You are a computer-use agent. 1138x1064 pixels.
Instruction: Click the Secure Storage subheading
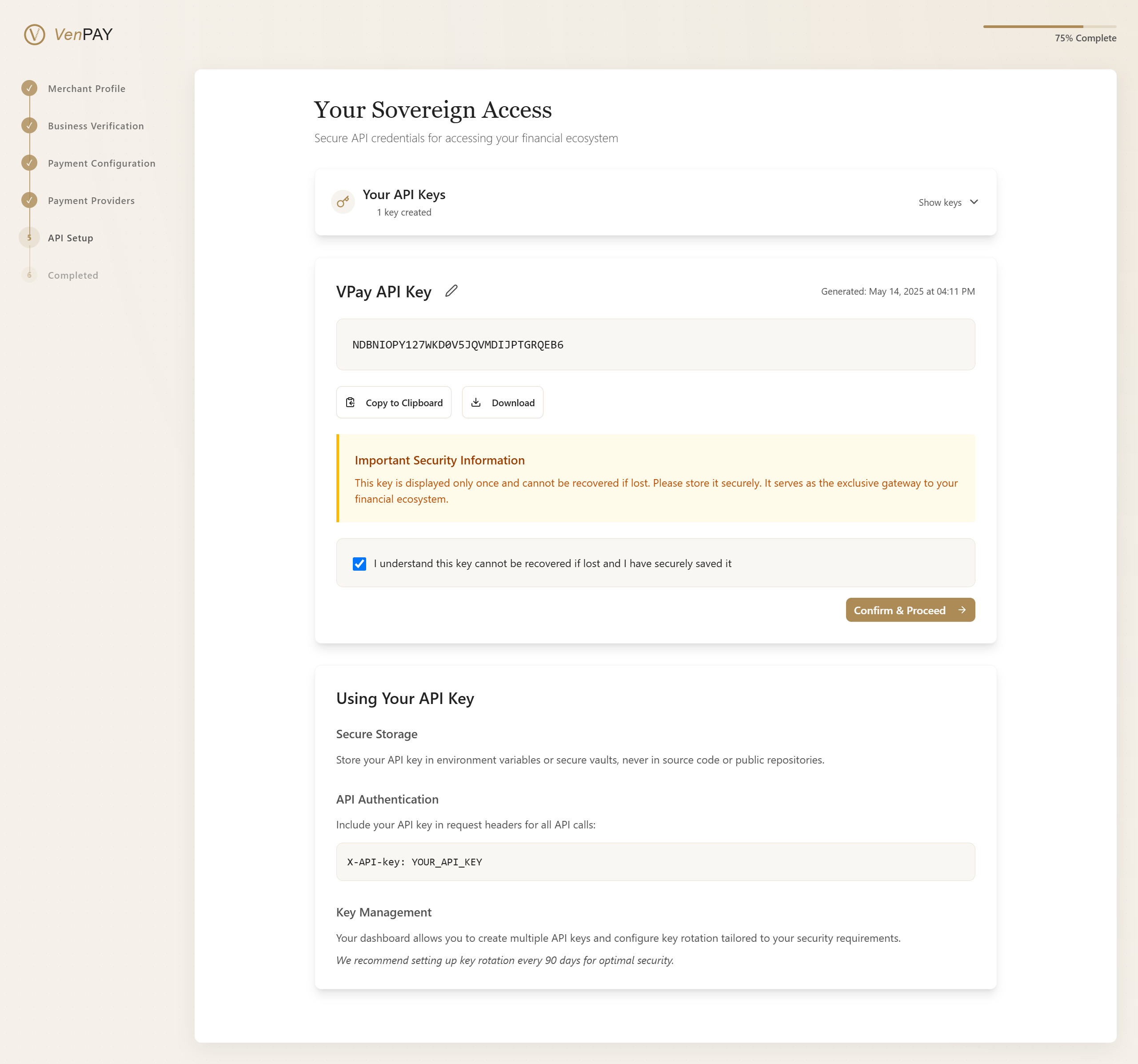click(377, 734)
